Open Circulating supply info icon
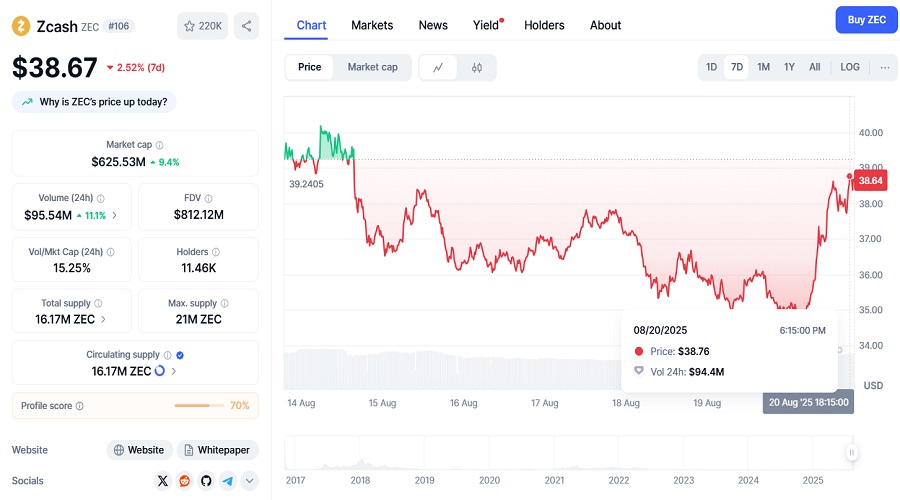900x500 pixels. click(168, 355)
